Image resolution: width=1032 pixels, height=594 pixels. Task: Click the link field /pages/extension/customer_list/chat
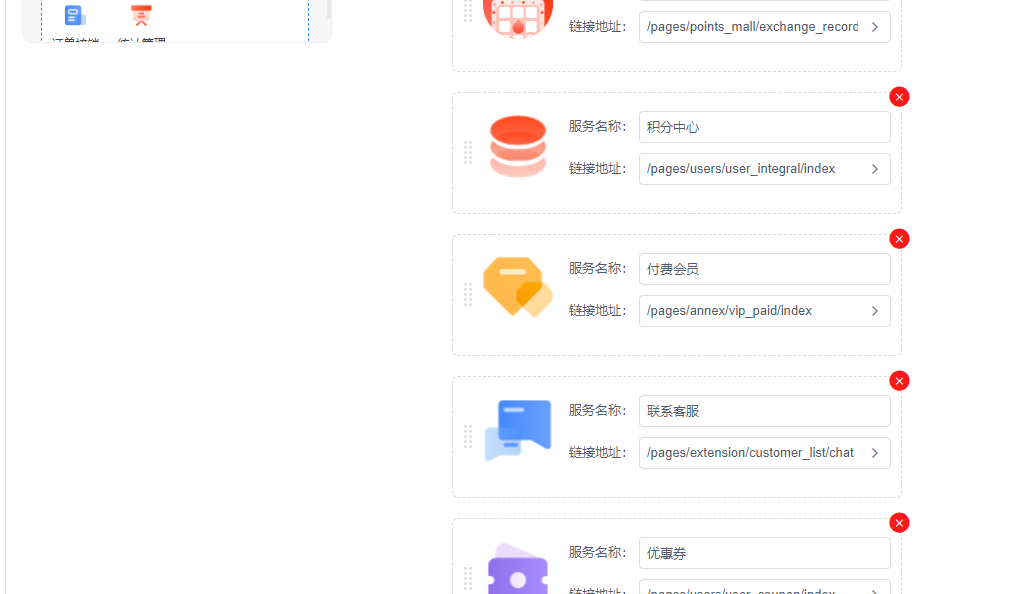764,453
